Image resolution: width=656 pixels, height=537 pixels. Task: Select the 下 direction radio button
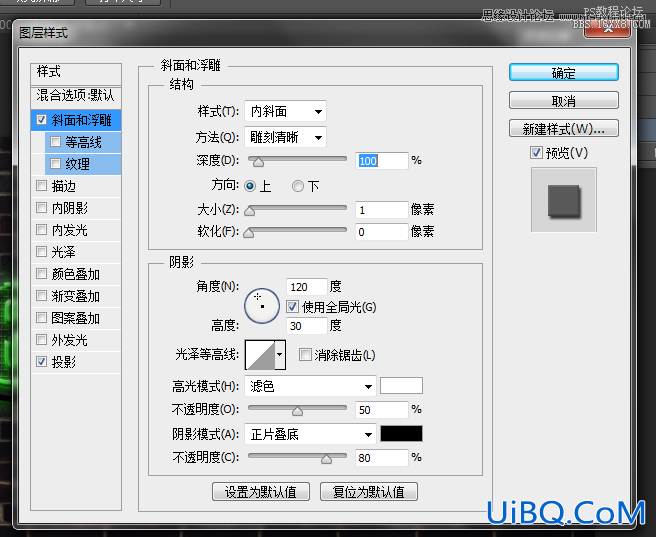[x=297, y=186]
